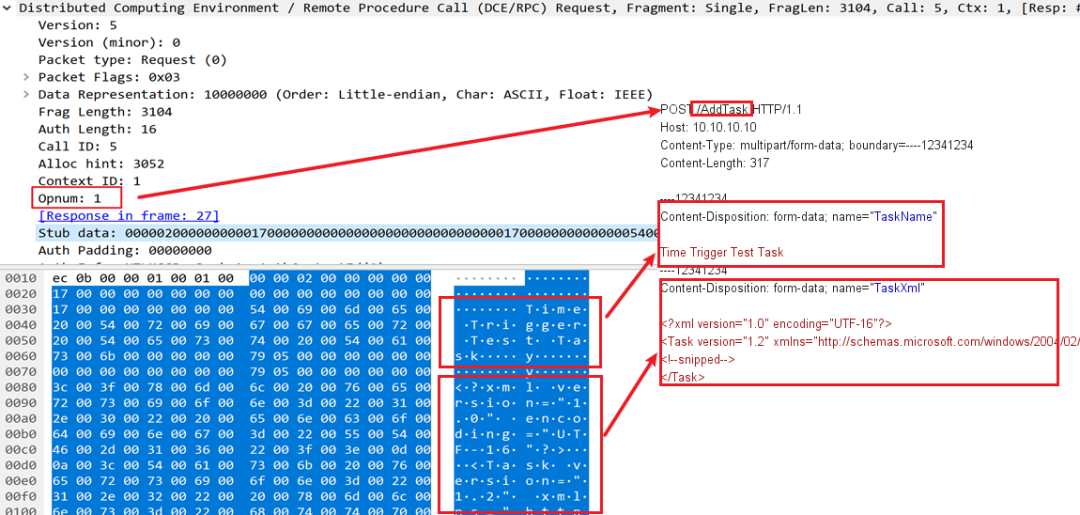Select the Frag Length: 3104 field
This screenshot has width=1080, height=515.
click(105, 112)
